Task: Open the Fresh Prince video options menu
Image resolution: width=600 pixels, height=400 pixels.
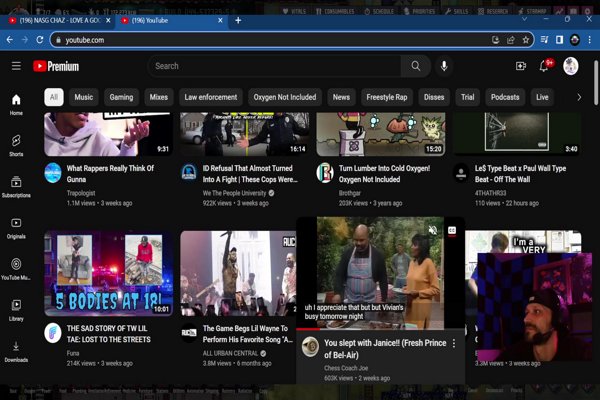Action: pos(454,343)
